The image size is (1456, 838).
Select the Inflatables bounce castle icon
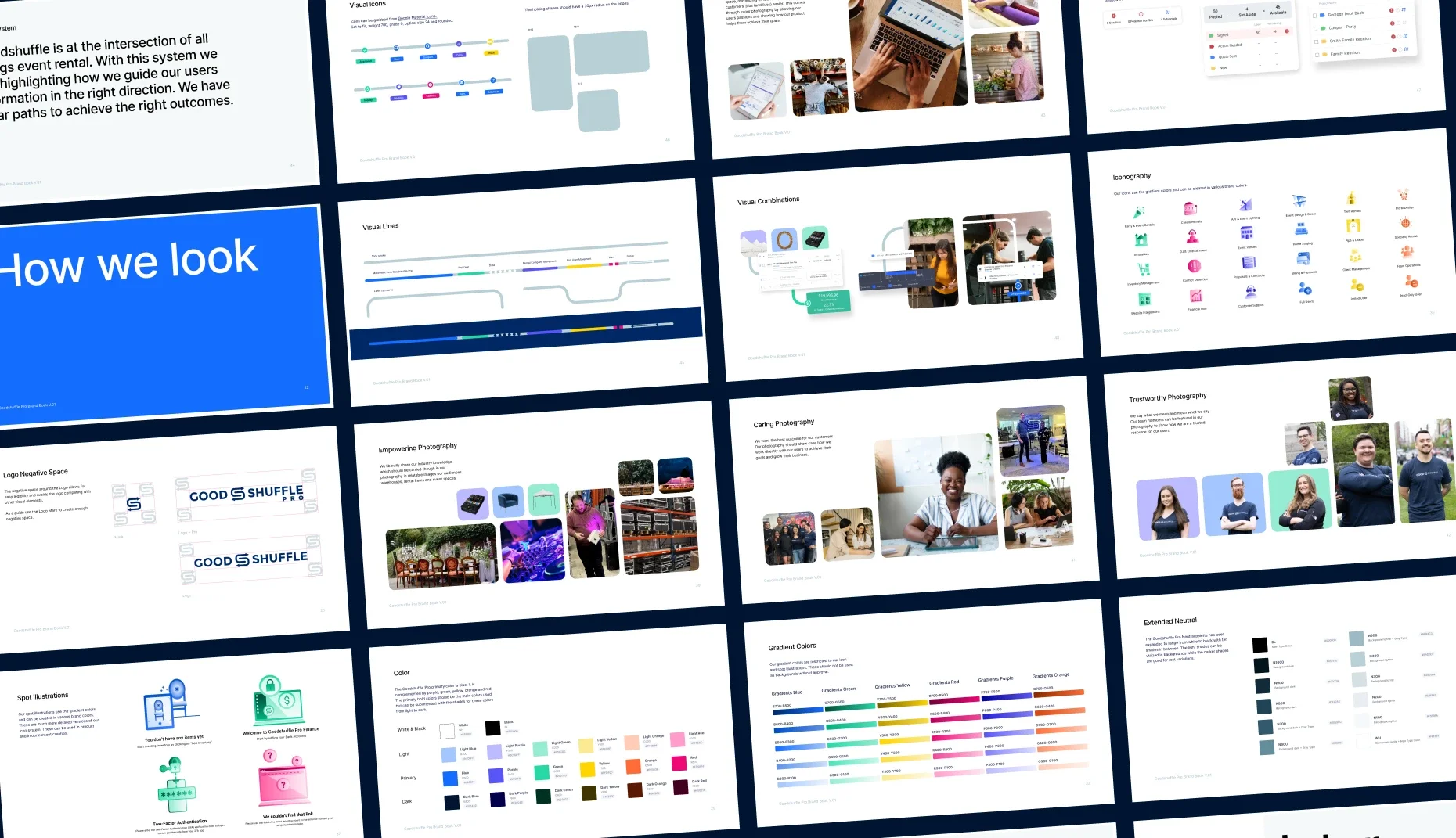pos(1141,241)
